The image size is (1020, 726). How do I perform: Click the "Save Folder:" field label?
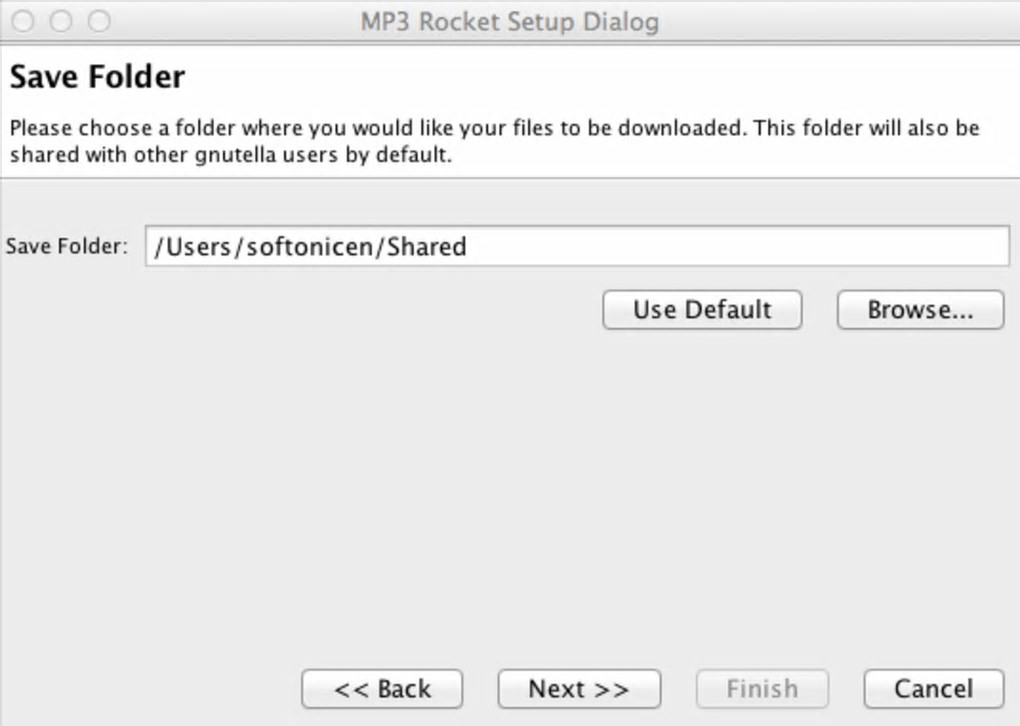point(66,246)
